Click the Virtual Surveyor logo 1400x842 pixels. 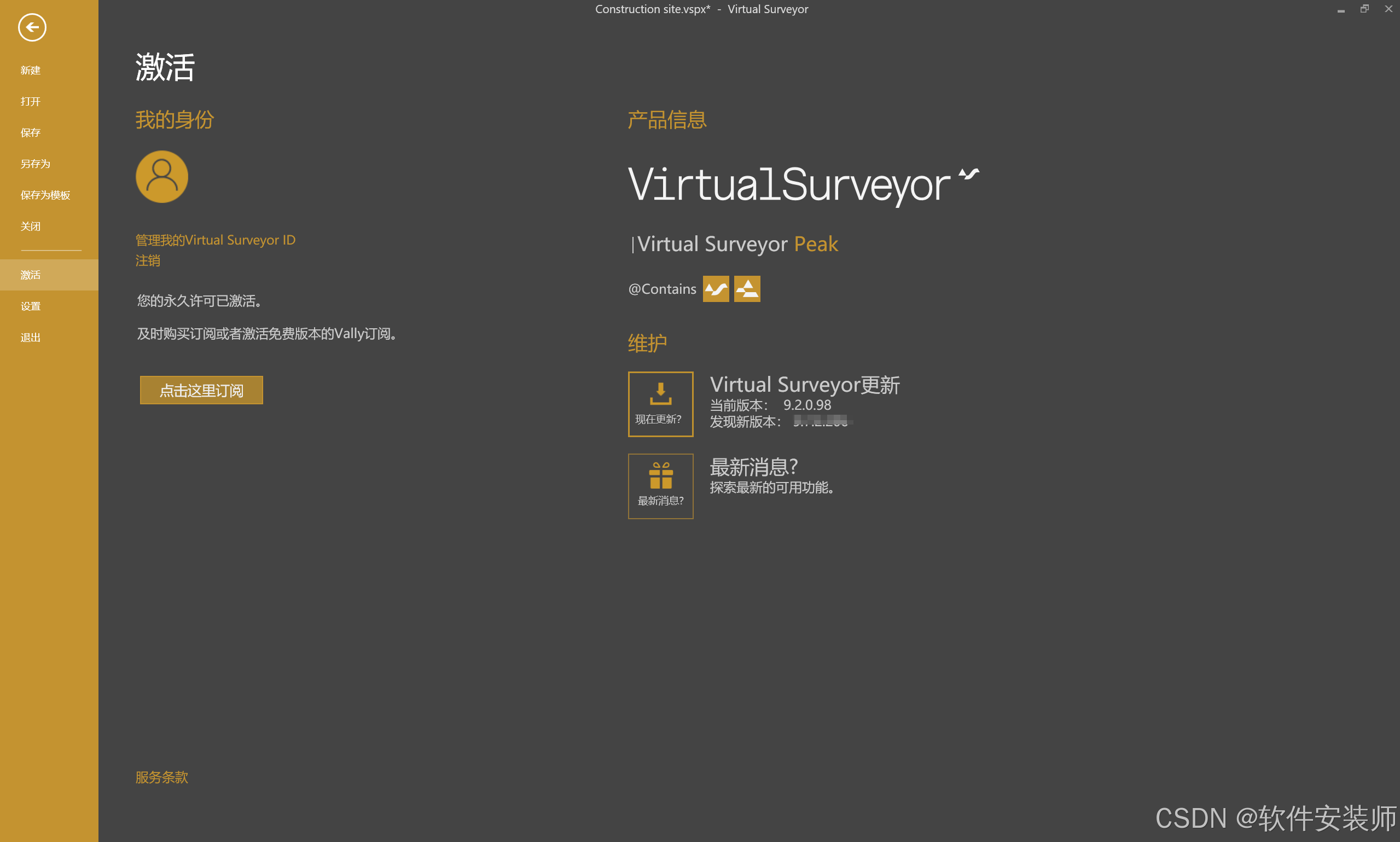803,184
